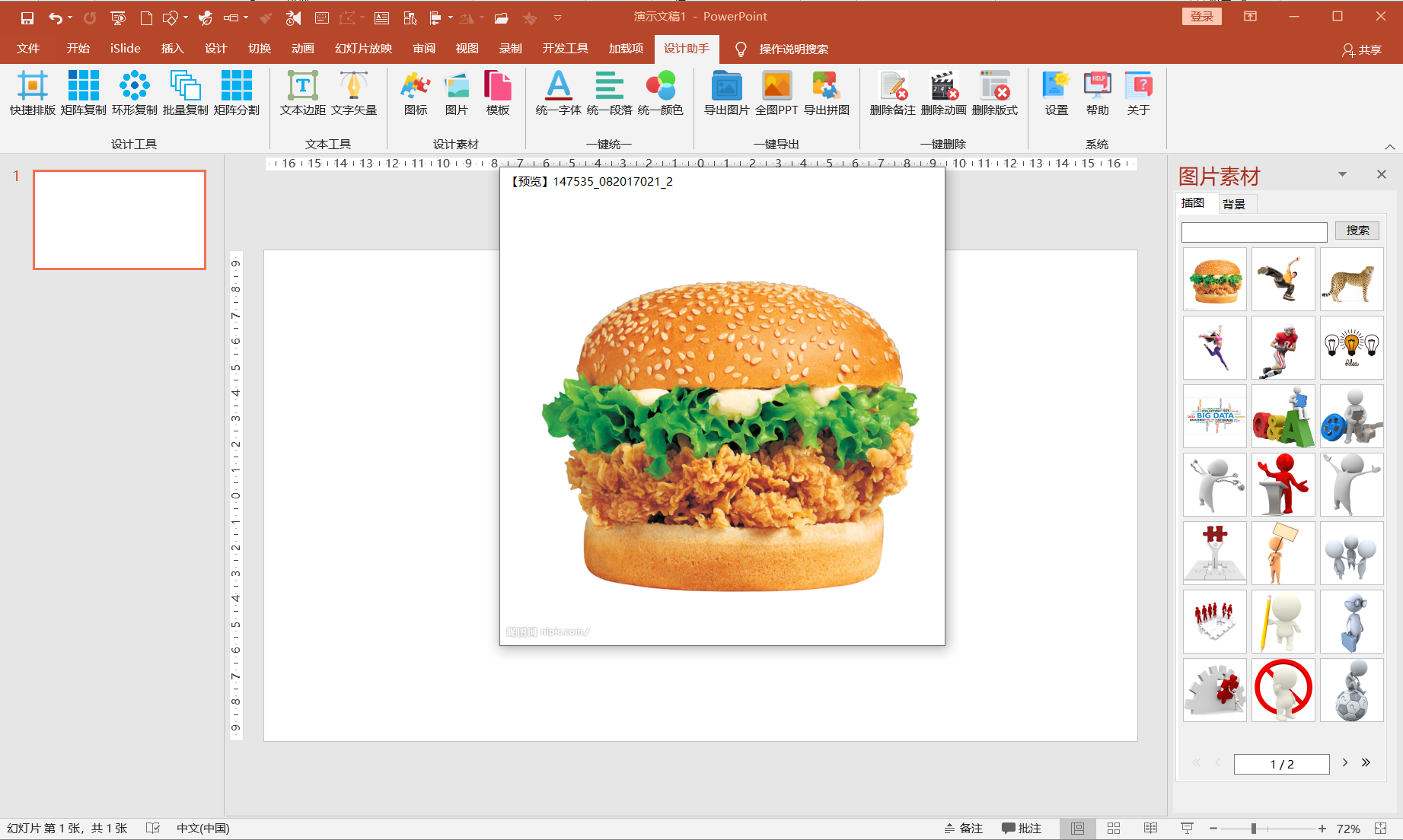Image resolution: width=1403 pixels, height=840 pixels.
Task: Click the 搜索 button in picture pane
Action: point(1357,231)
